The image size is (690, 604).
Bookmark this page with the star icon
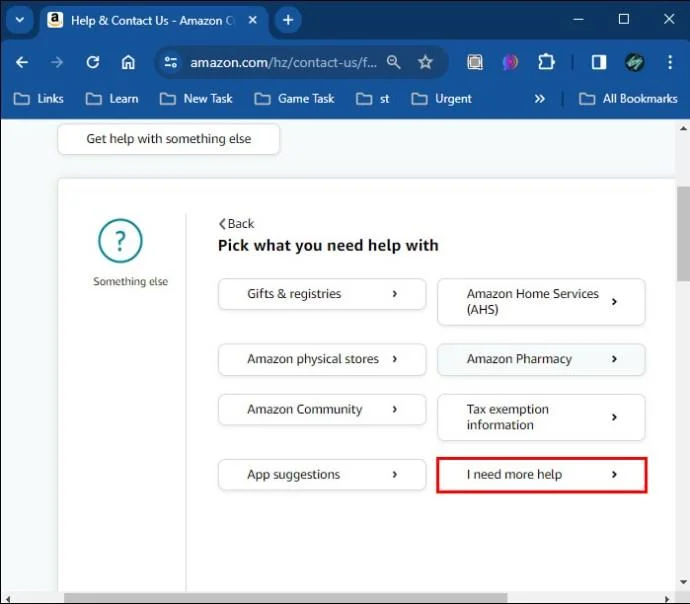425,62
